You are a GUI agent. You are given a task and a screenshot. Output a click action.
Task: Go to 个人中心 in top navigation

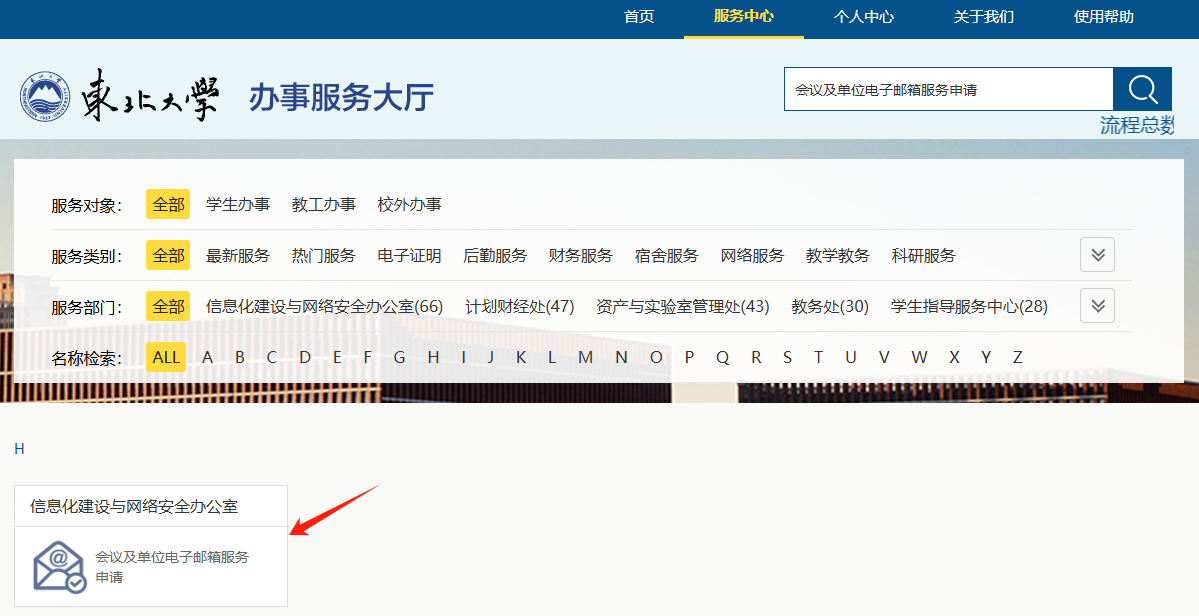863,17
